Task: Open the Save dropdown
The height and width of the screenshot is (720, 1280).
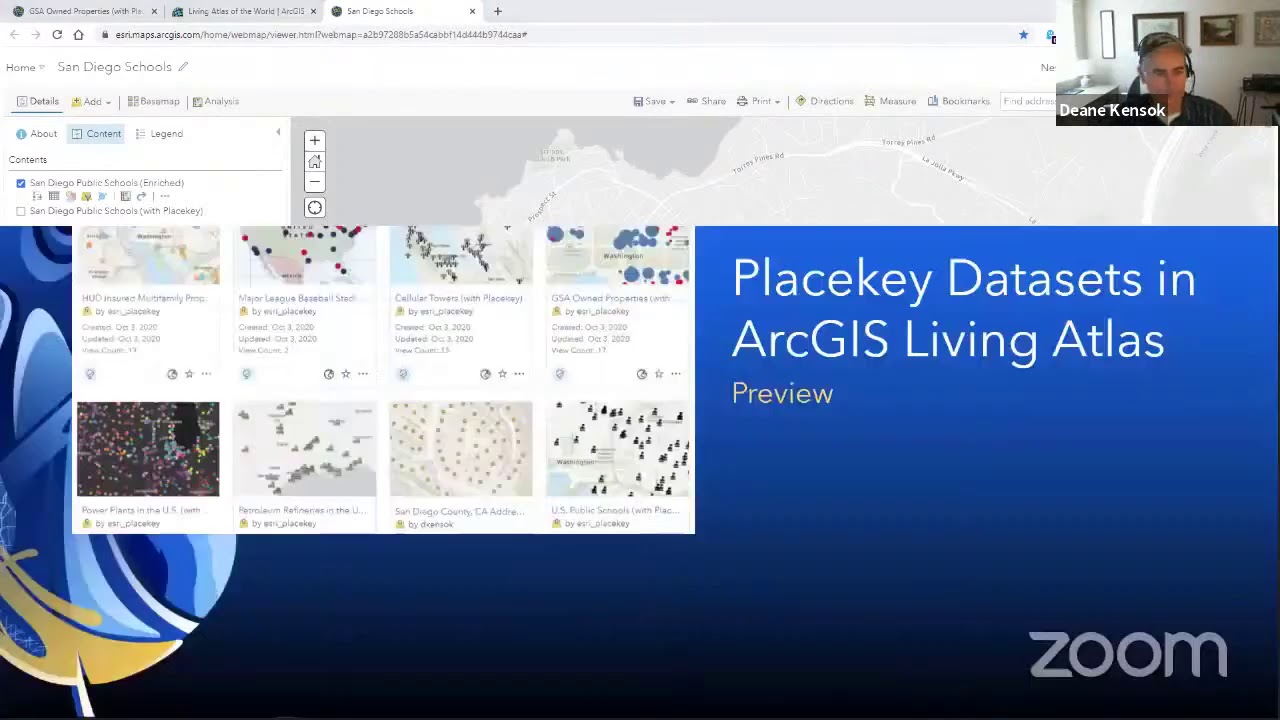Action: (654, 101)
